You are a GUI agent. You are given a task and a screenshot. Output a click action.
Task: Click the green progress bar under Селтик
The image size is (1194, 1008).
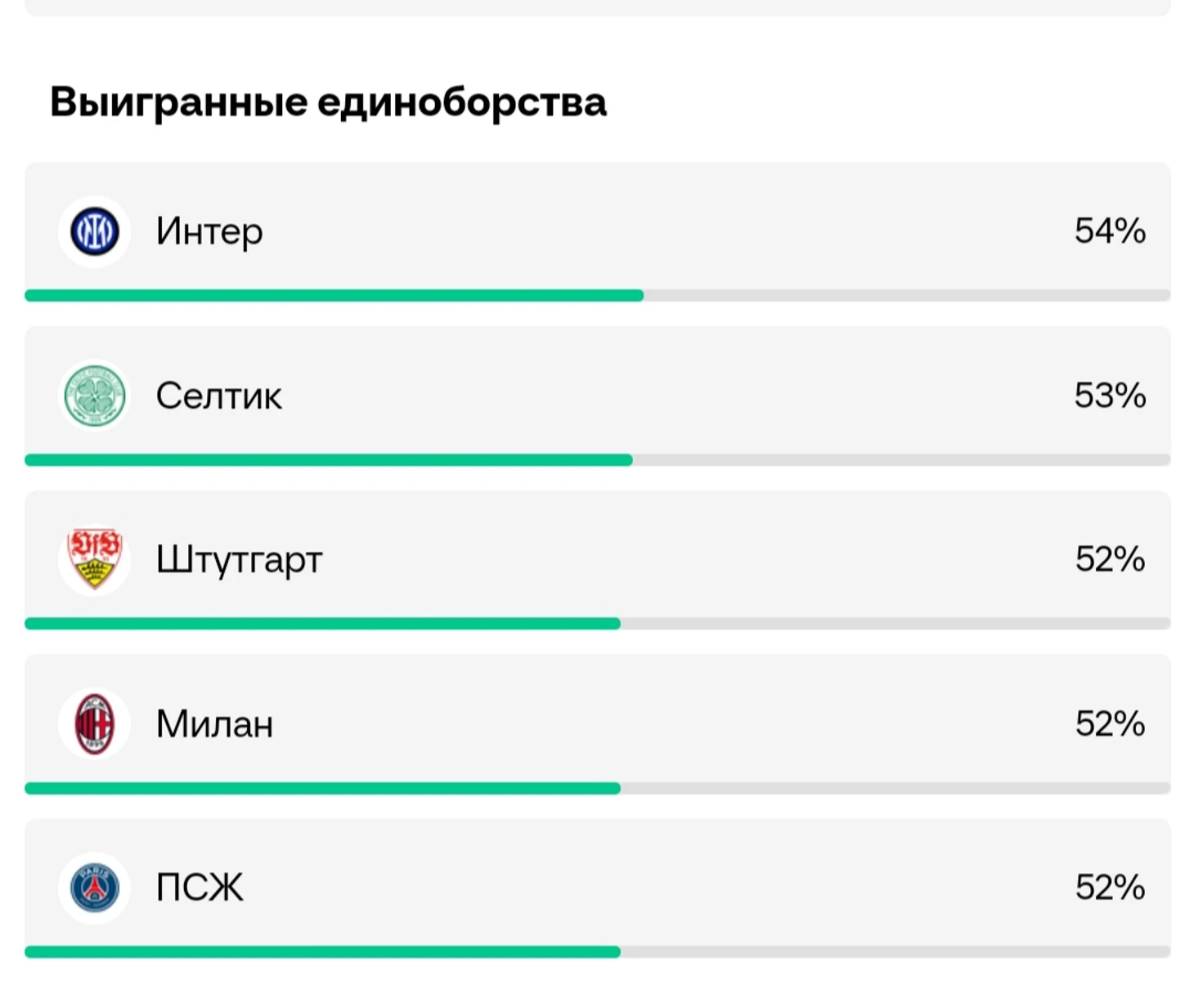(x=329, y=460)
